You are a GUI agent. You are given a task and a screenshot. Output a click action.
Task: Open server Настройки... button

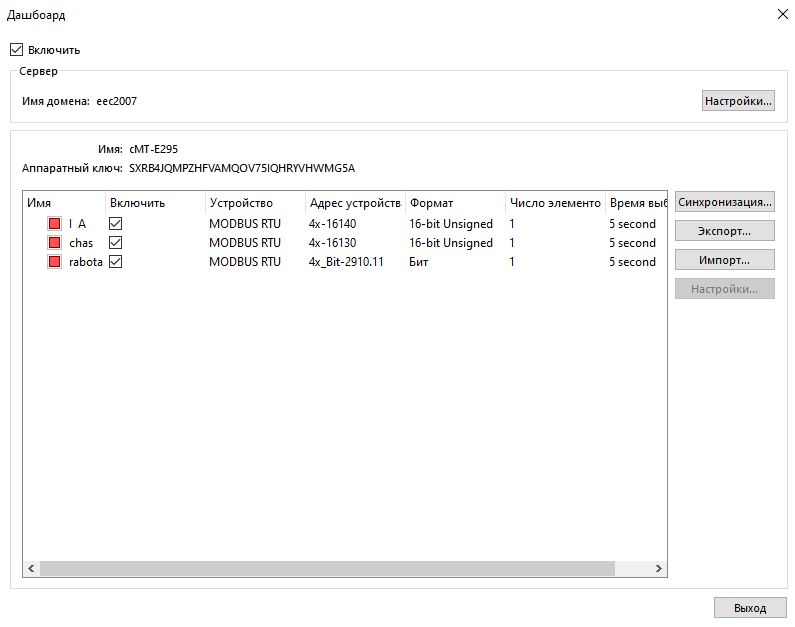(738, 101)
